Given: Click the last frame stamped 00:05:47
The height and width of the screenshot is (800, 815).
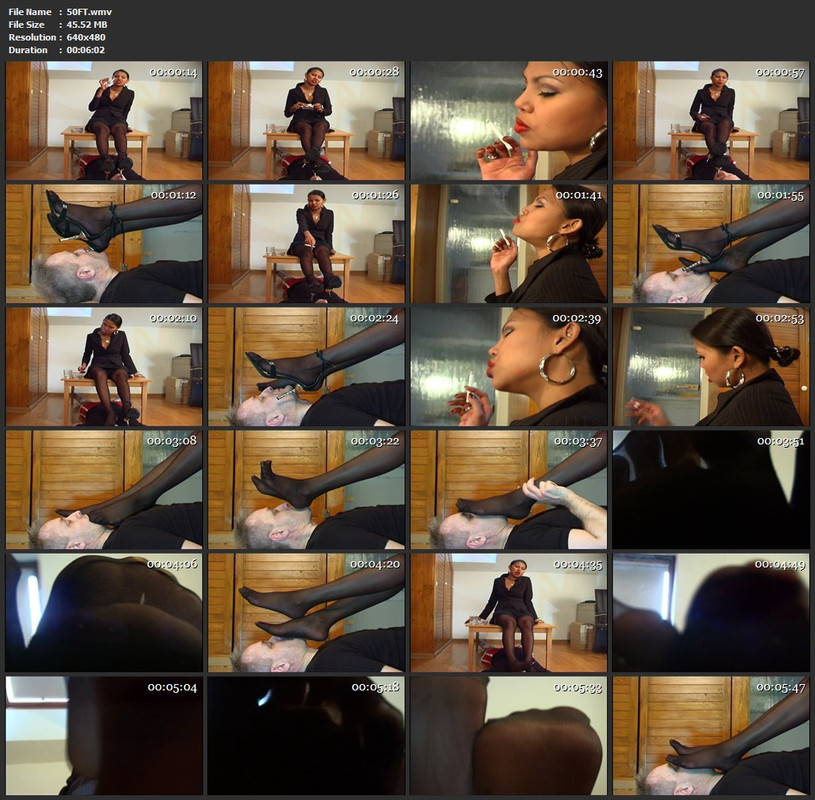Looking at the screenshot, I should coord(711,736).
